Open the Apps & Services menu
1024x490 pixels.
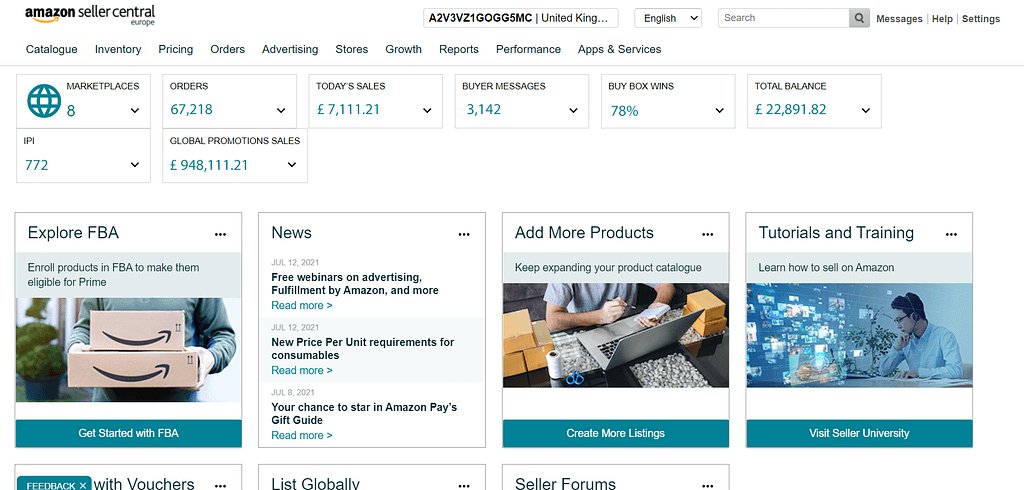(619, 49)
